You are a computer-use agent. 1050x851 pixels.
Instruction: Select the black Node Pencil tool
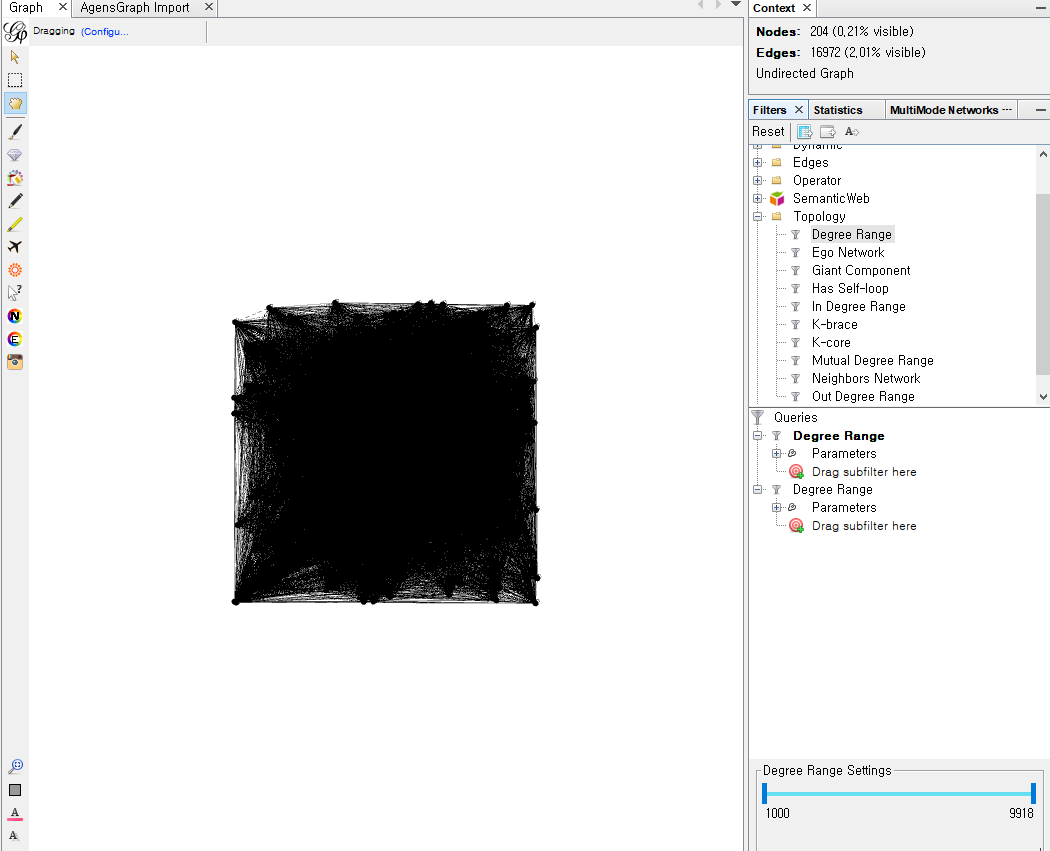[x=15, y=200]
